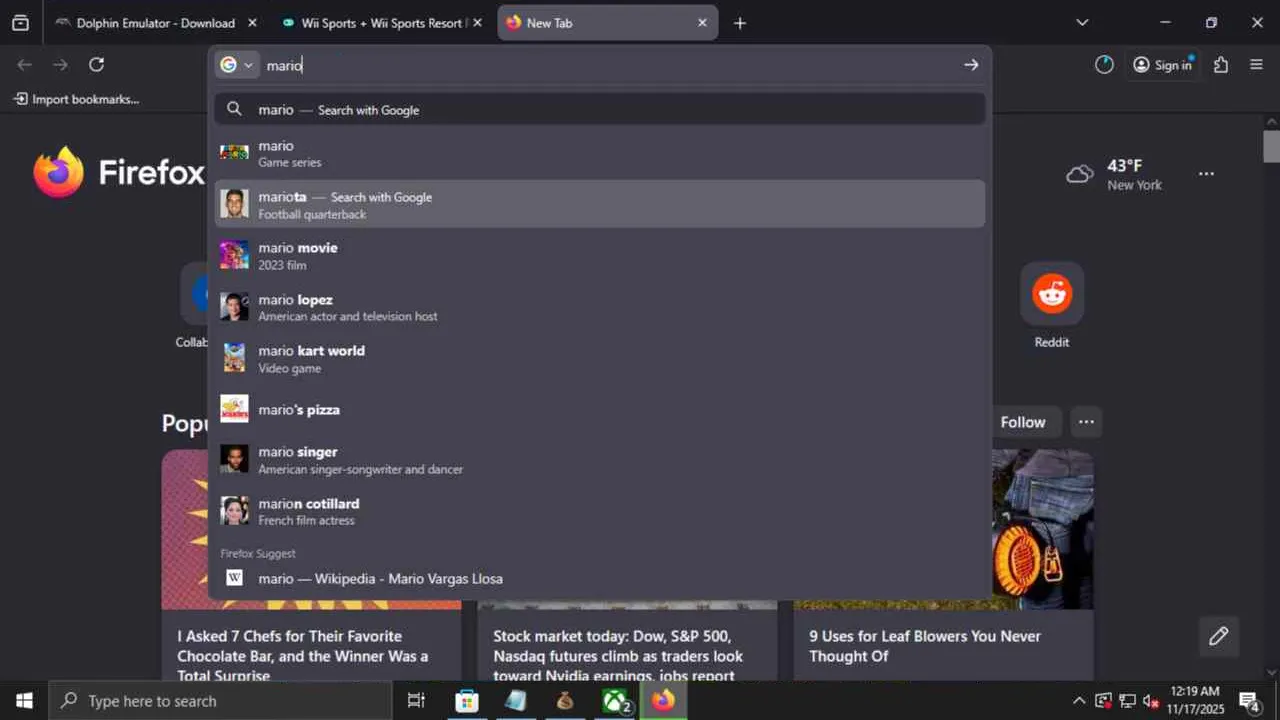Select the 'mariota' Football quarterback suggestion
Screen dimensions: 1280x720
[x=600, y=205]
